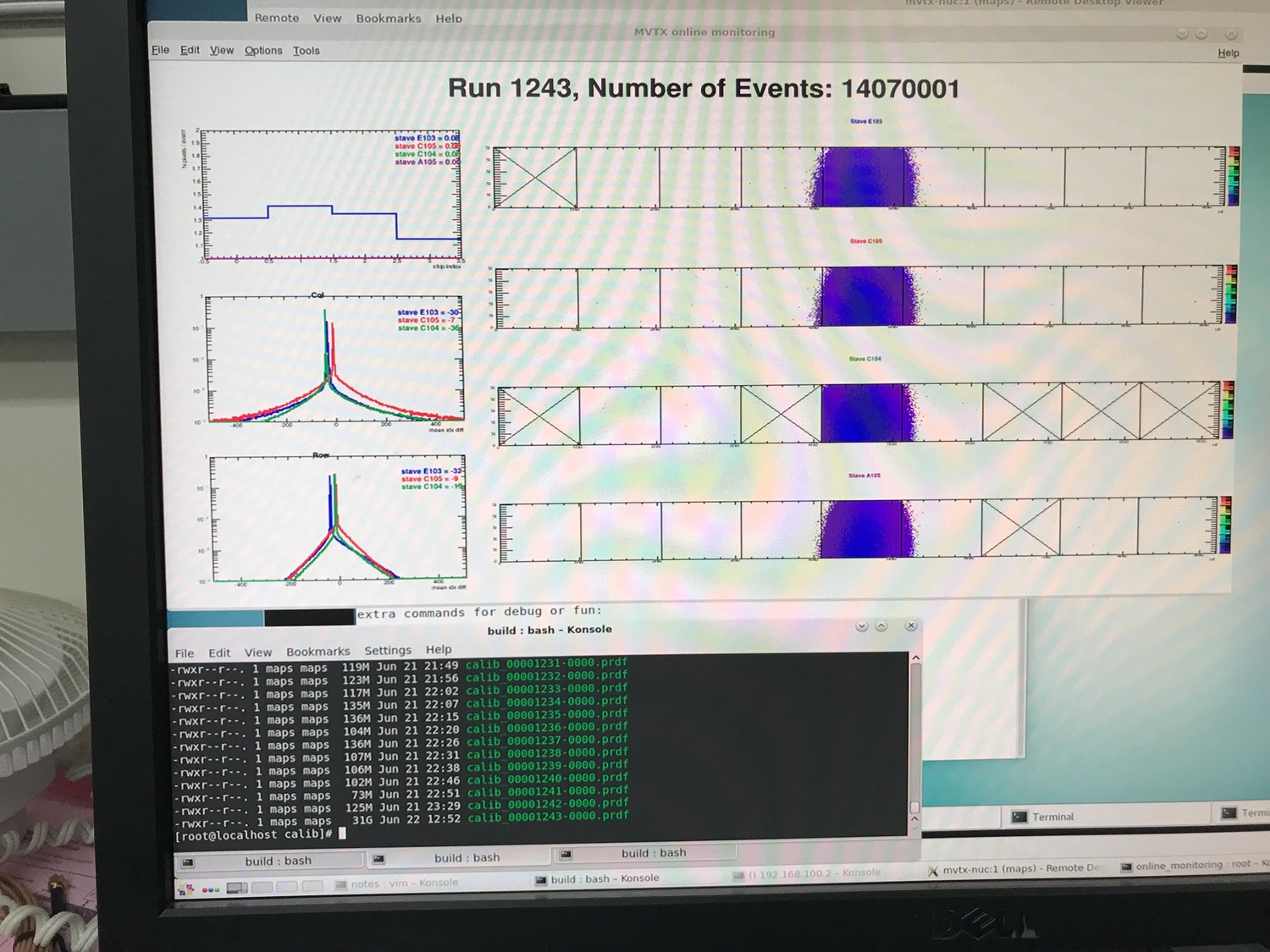
Task: Maximize the build : bash Konsole window
Action: (881, 626)
